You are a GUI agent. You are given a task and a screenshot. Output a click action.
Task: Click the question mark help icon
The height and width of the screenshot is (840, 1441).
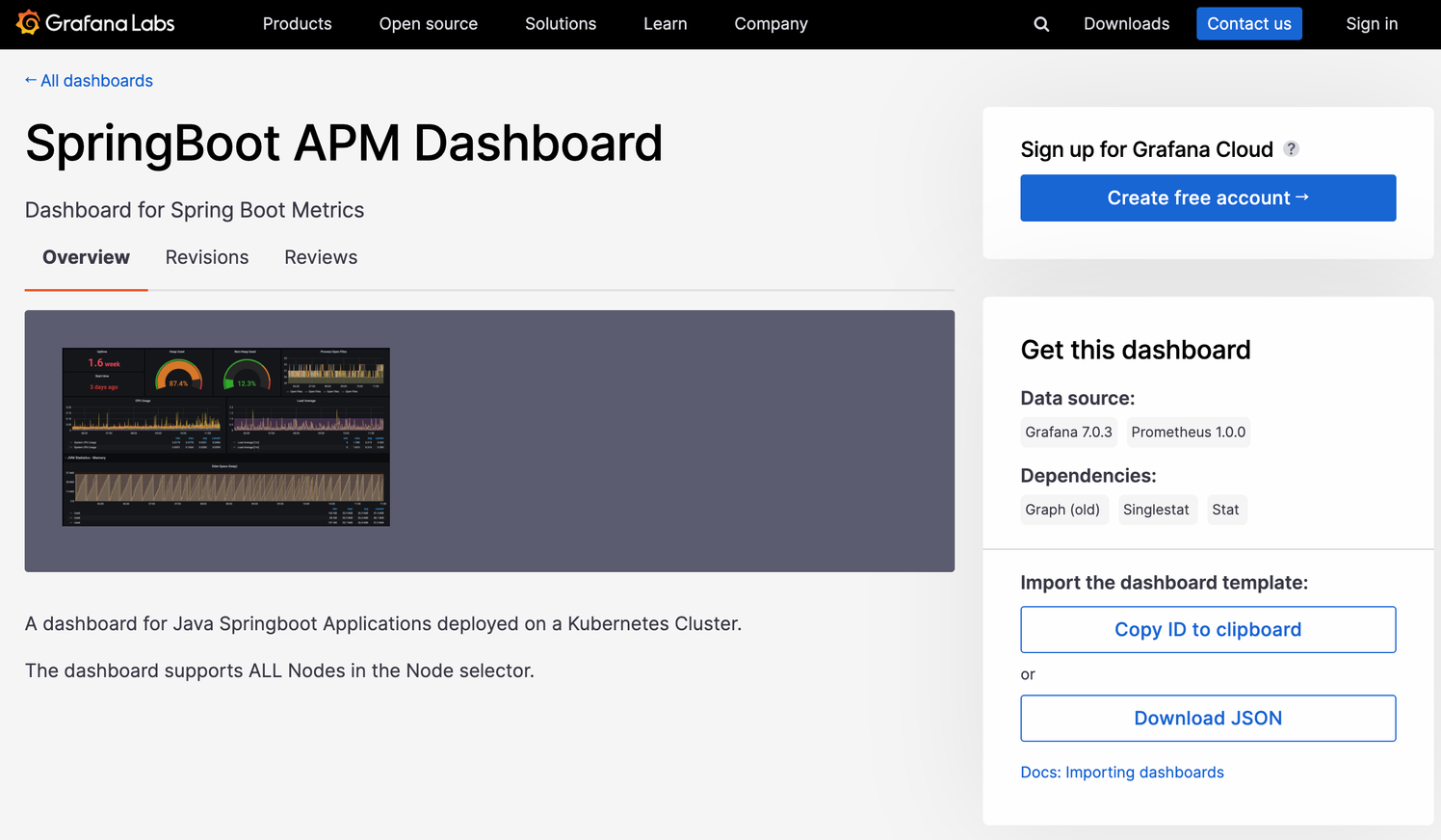coord(1291,148)
